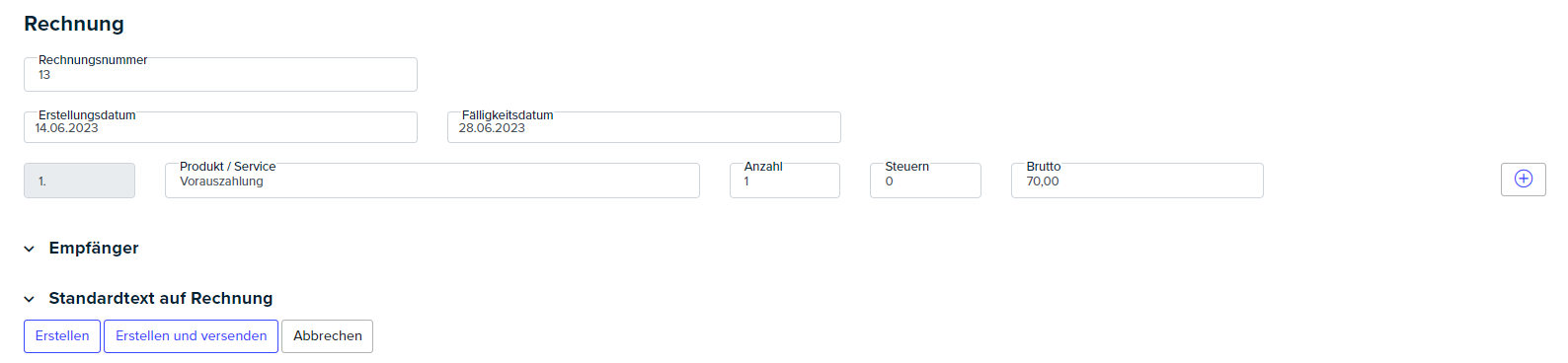Click the 70,00 gross amount value
The height and width of the screenshot is (363, 1568).
click(1043, 181)
